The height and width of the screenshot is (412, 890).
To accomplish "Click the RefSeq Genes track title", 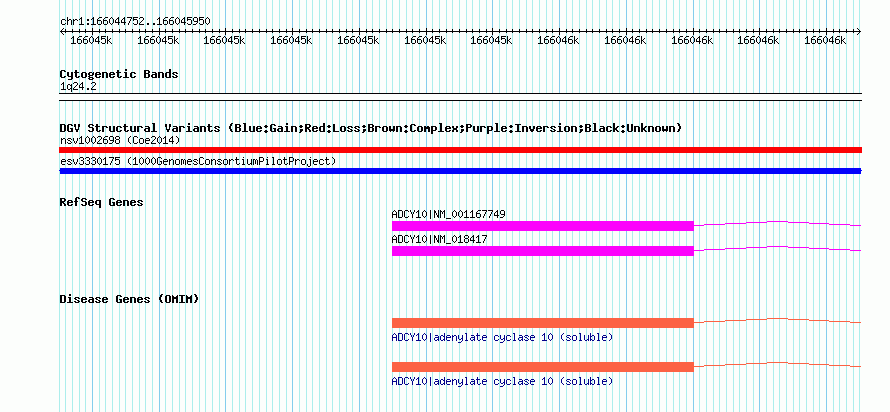I will tap(102, 202).
